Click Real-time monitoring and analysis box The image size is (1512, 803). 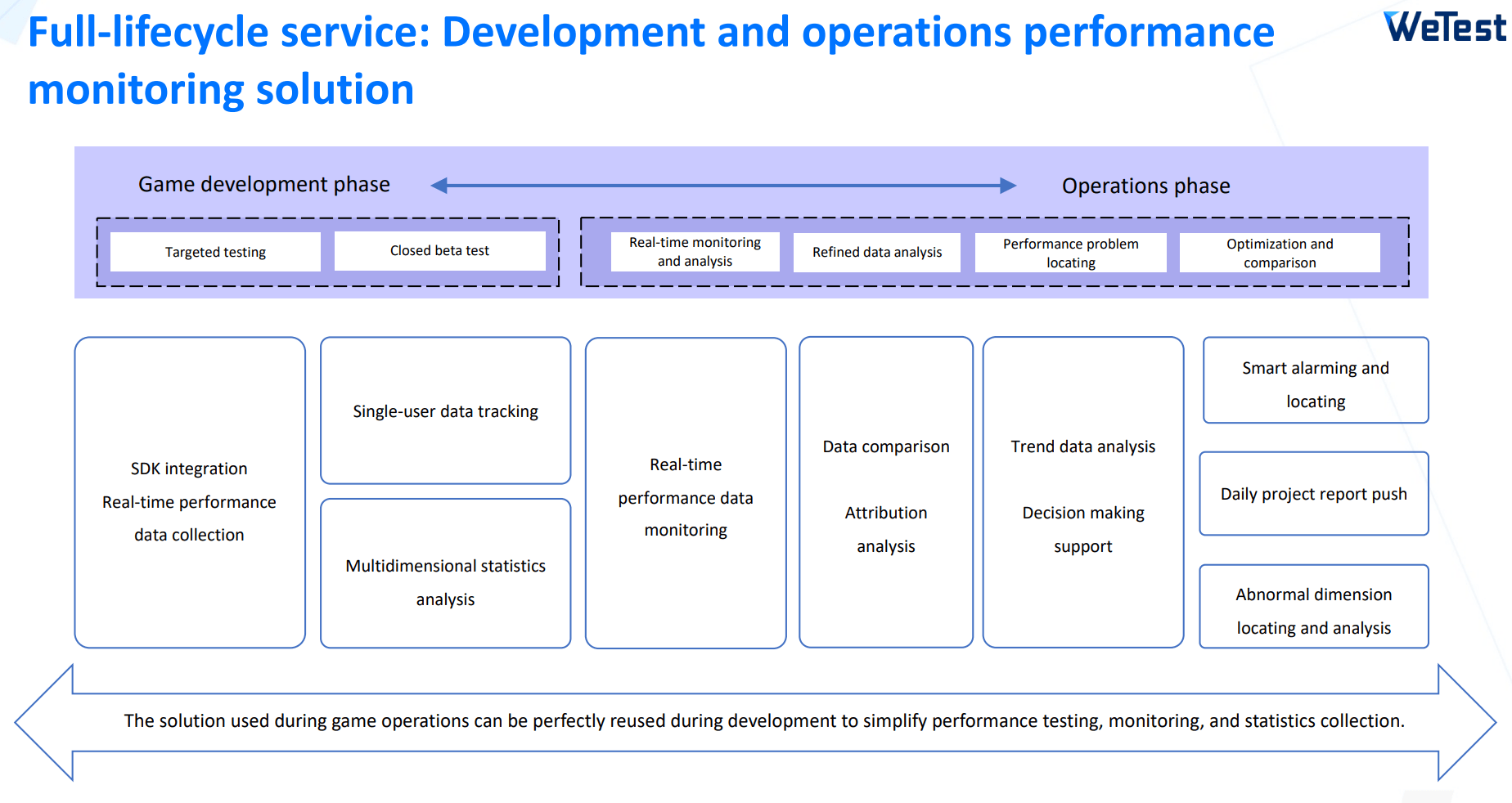point(695,252)
